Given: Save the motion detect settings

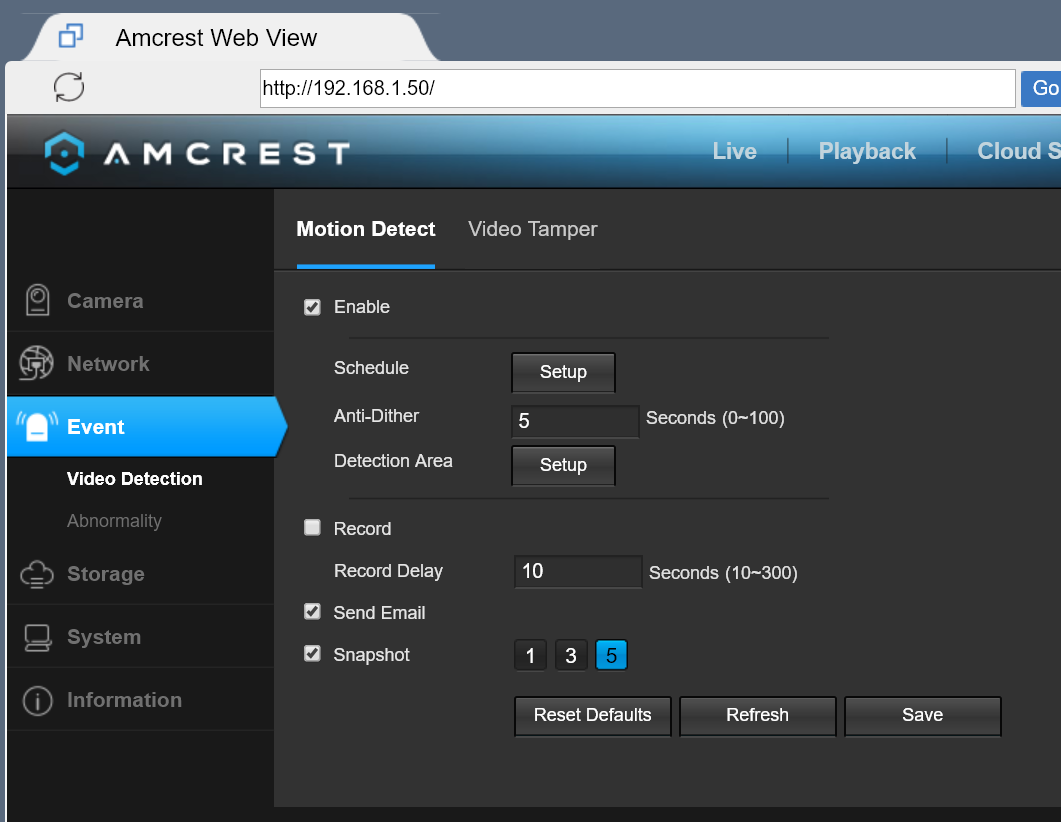Looking at the screenshot, I should tap(923, 716).
